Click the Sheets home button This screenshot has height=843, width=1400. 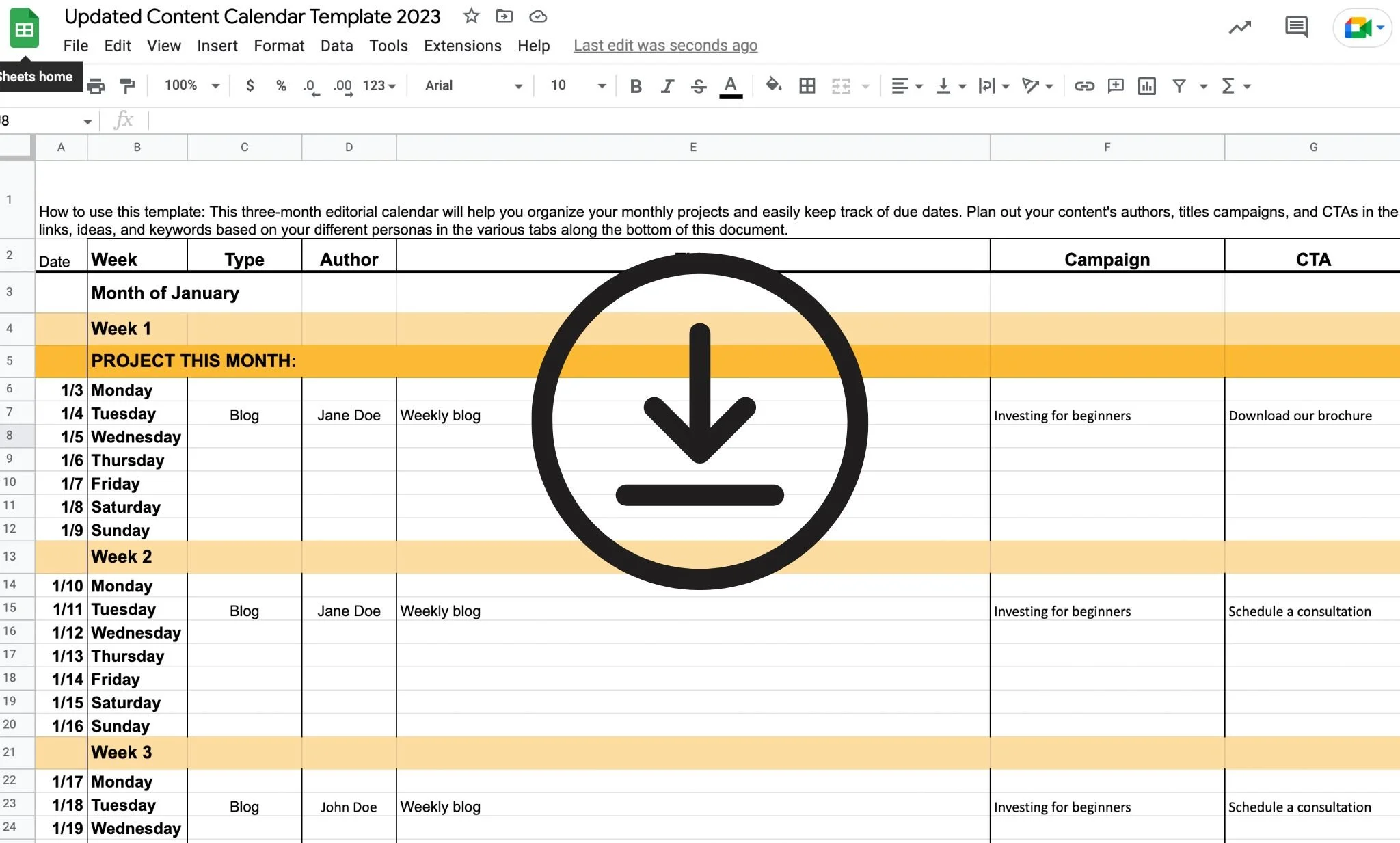coord(25,29)
